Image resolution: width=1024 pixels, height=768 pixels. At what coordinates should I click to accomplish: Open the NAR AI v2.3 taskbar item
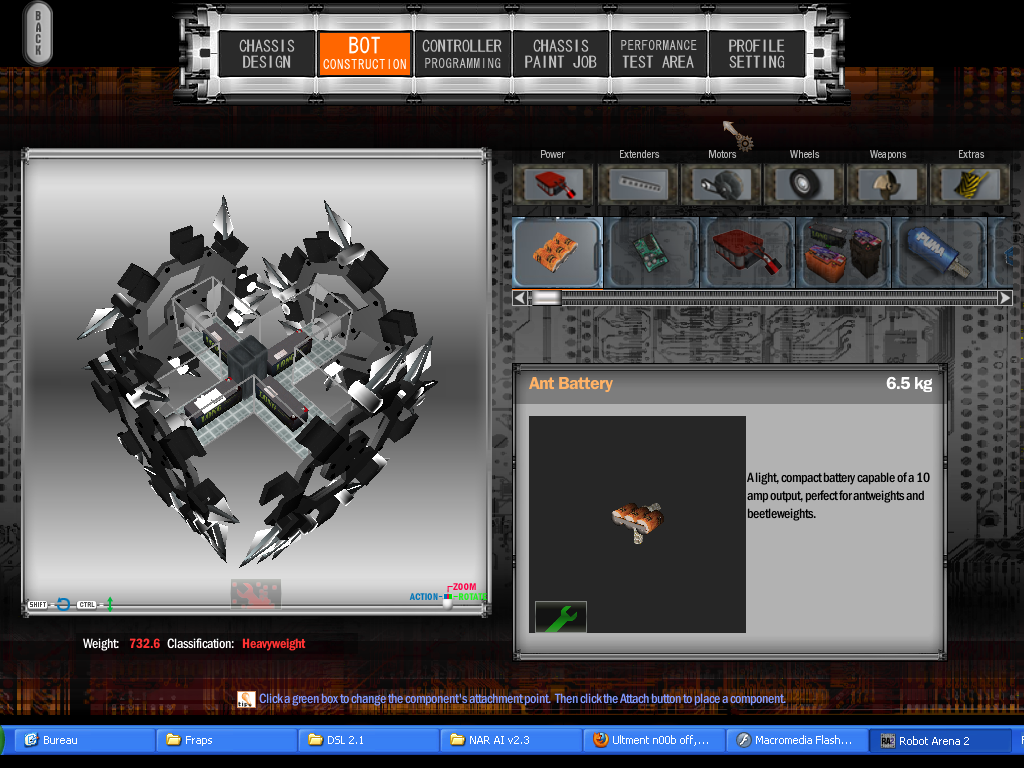pos(511,740)
